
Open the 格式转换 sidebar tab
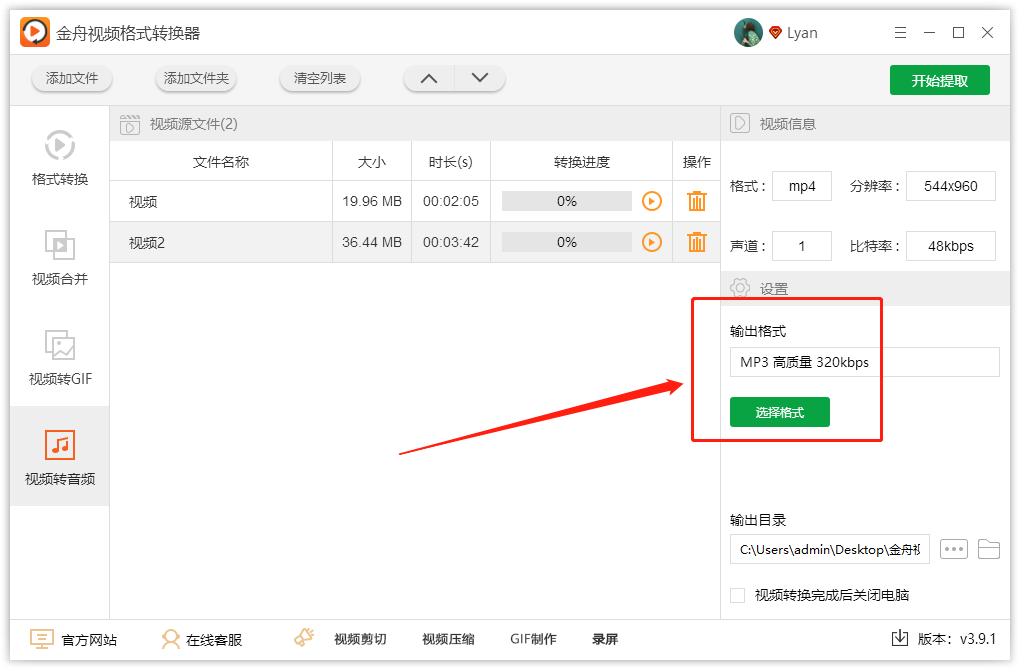coord(60,158)
